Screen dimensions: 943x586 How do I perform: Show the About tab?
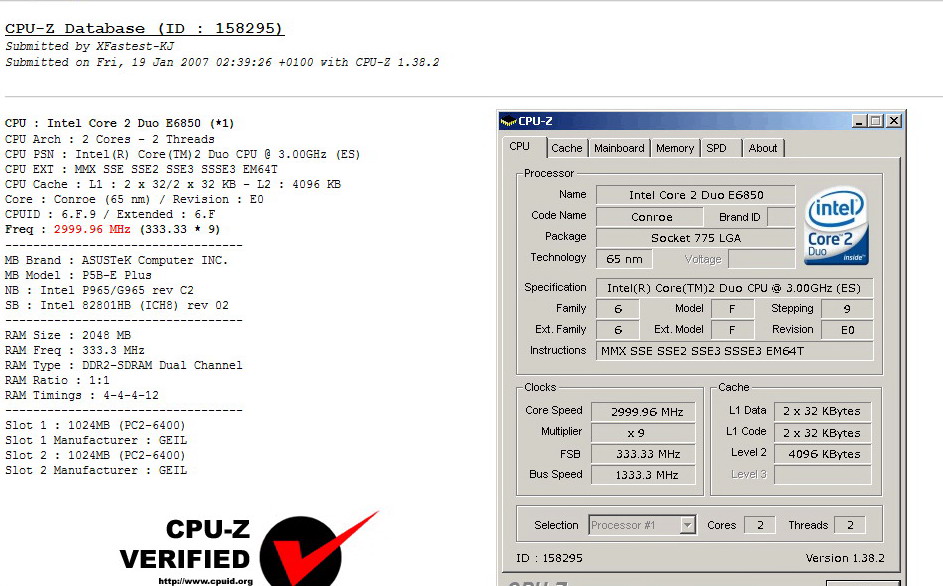point(763,148)
